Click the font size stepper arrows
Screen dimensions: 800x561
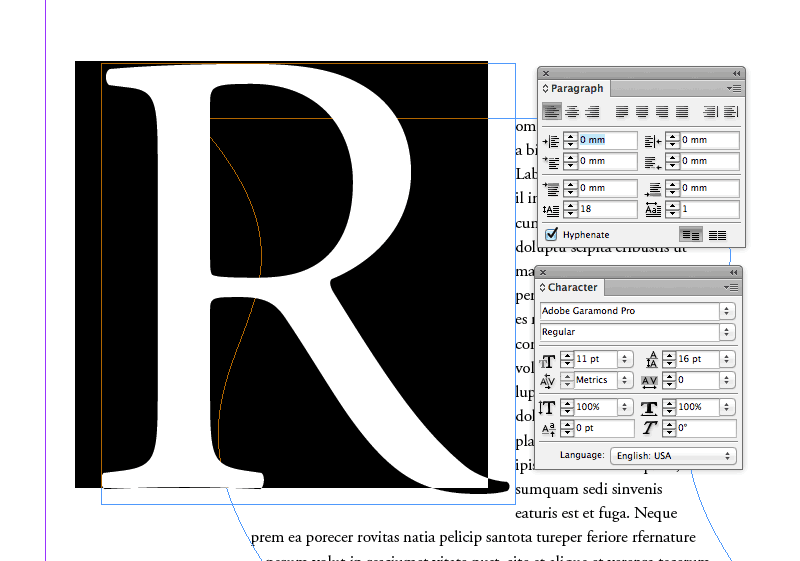(567, 359)
